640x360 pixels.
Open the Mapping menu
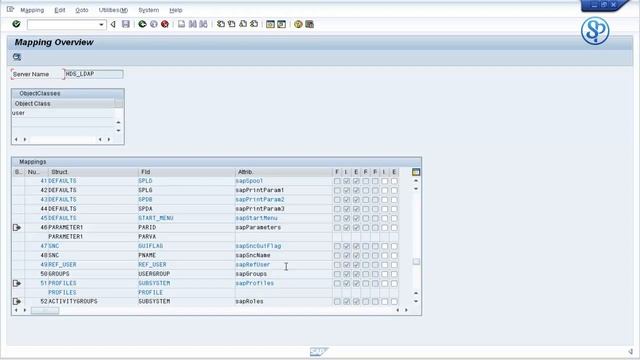pyautogui.click(x=32, y=10)
